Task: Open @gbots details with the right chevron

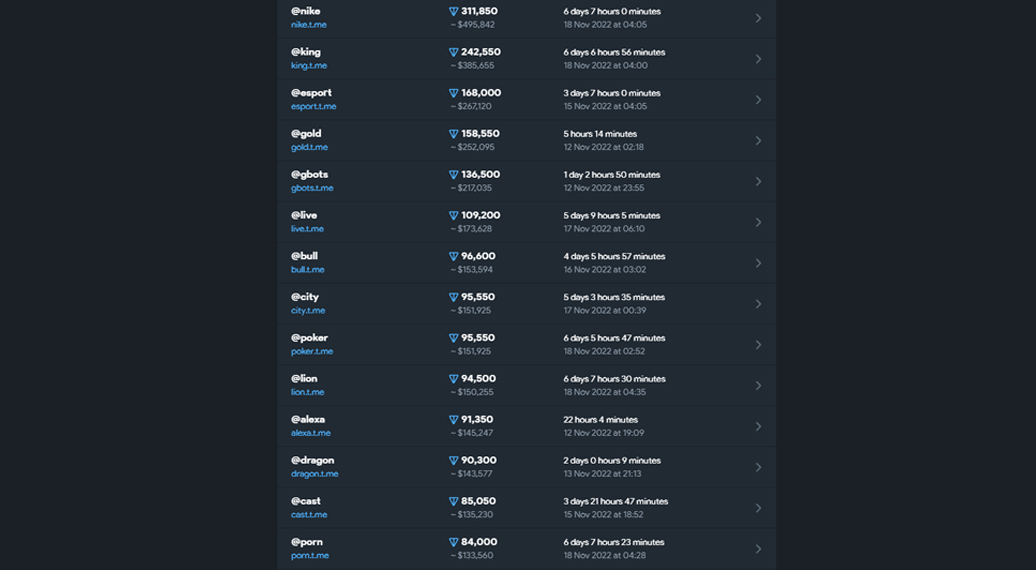Action: coord(758,182)
